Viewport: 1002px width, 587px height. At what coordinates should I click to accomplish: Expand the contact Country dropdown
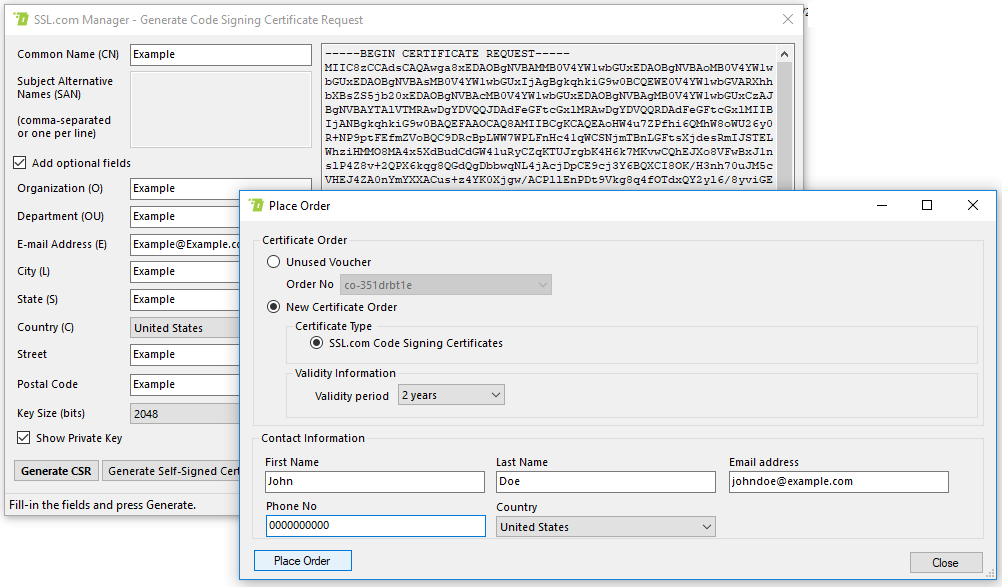(605, 527)
